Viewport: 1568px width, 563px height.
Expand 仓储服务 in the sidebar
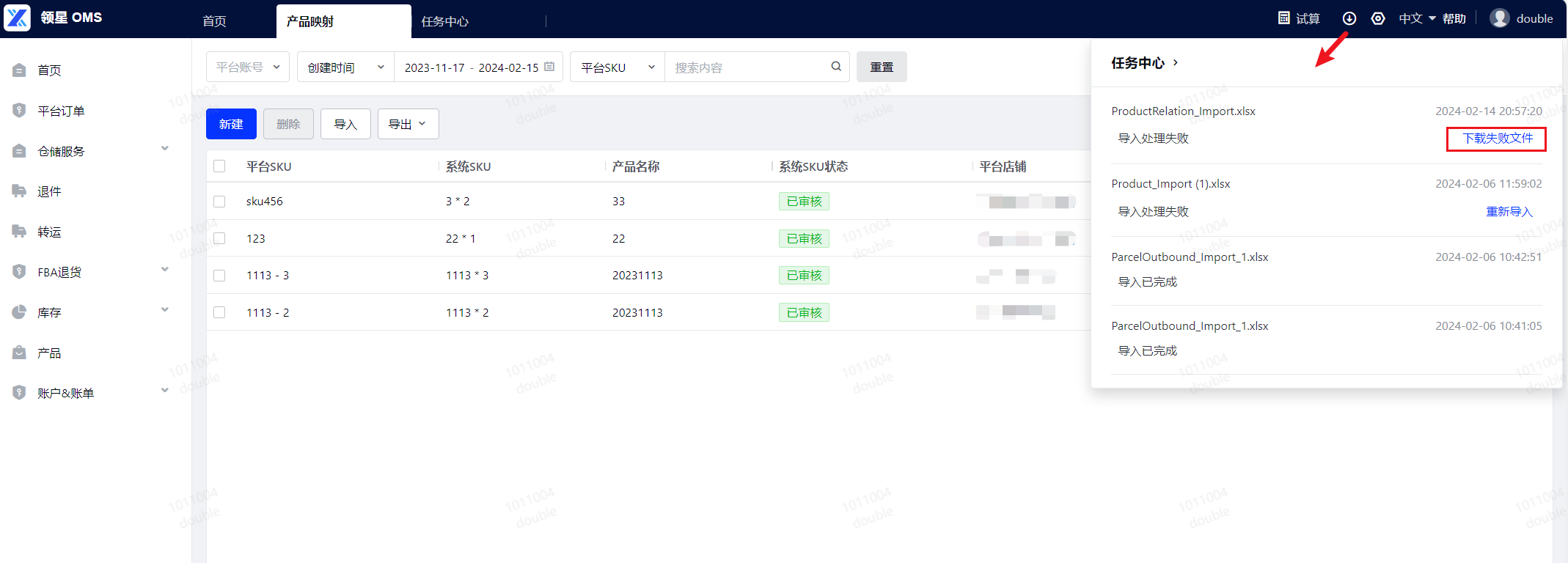(92, 151)
